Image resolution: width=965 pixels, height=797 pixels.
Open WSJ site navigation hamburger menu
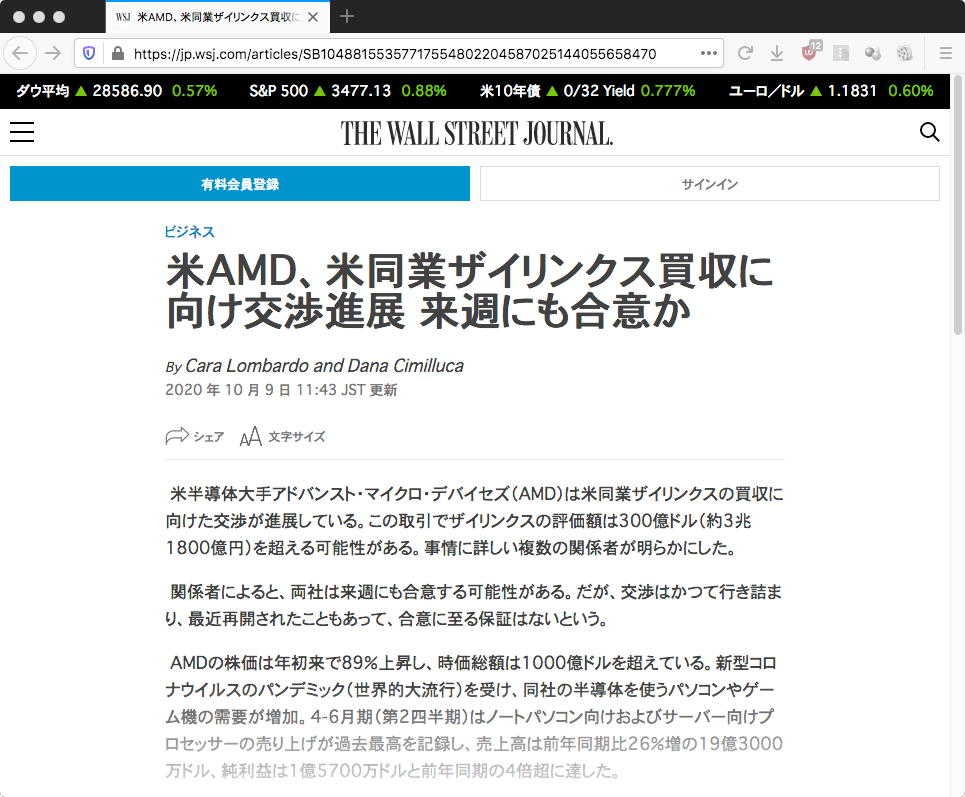click(22, 132)
